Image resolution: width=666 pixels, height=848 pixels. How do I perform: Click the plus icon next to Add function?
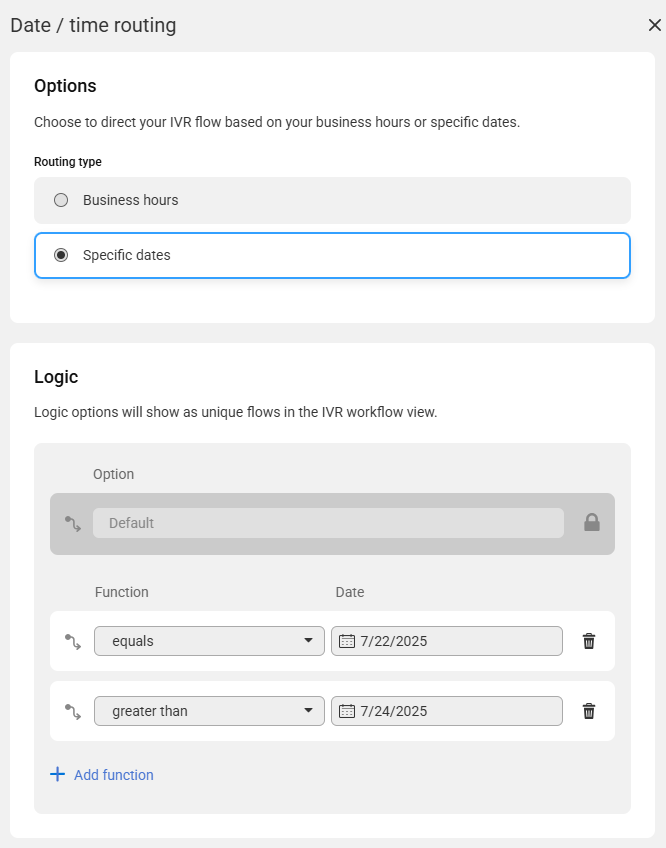[57, 774]
